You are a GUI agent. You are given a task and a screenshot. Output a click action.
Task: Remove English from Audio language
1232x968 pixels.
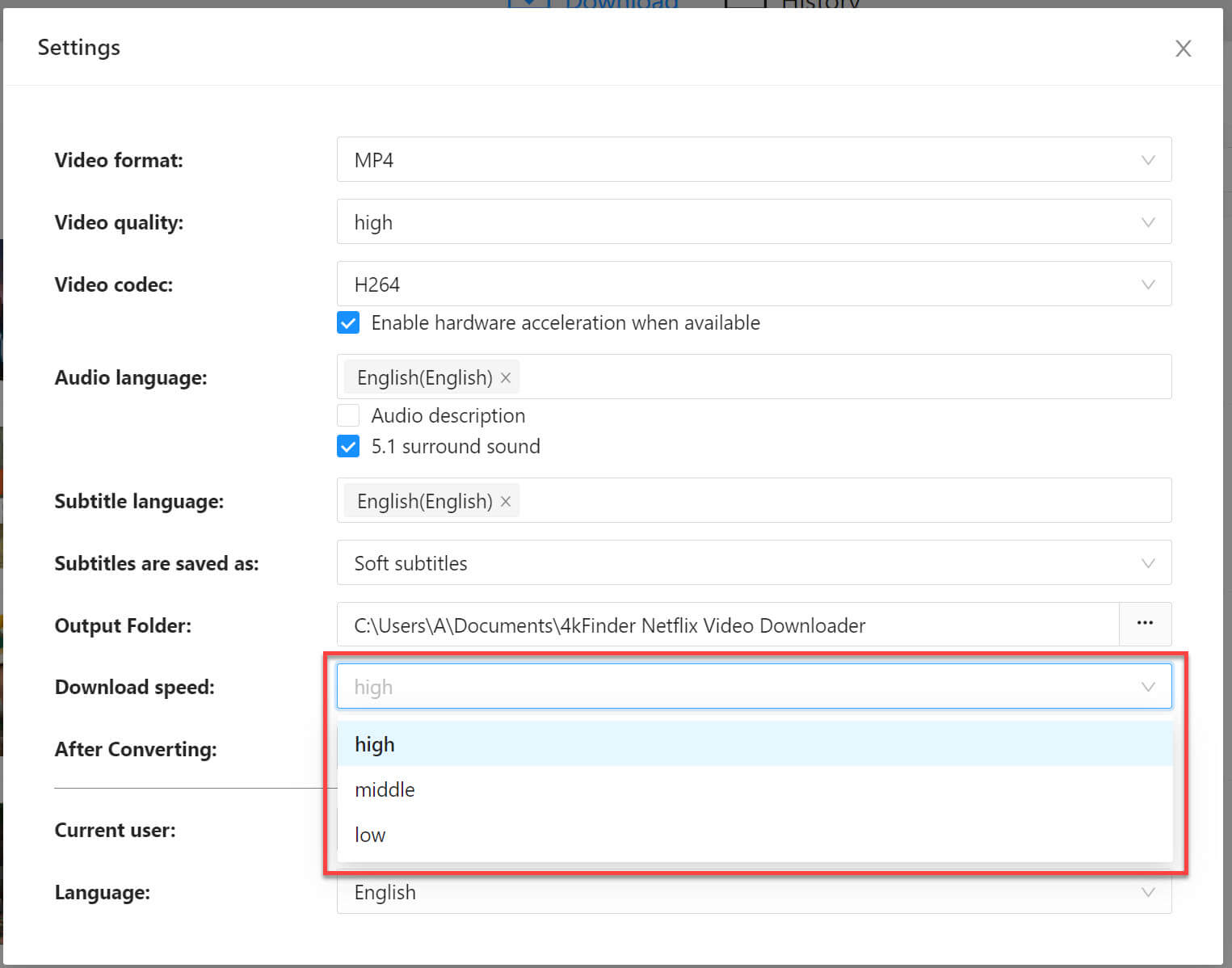[x=506, y=377]
